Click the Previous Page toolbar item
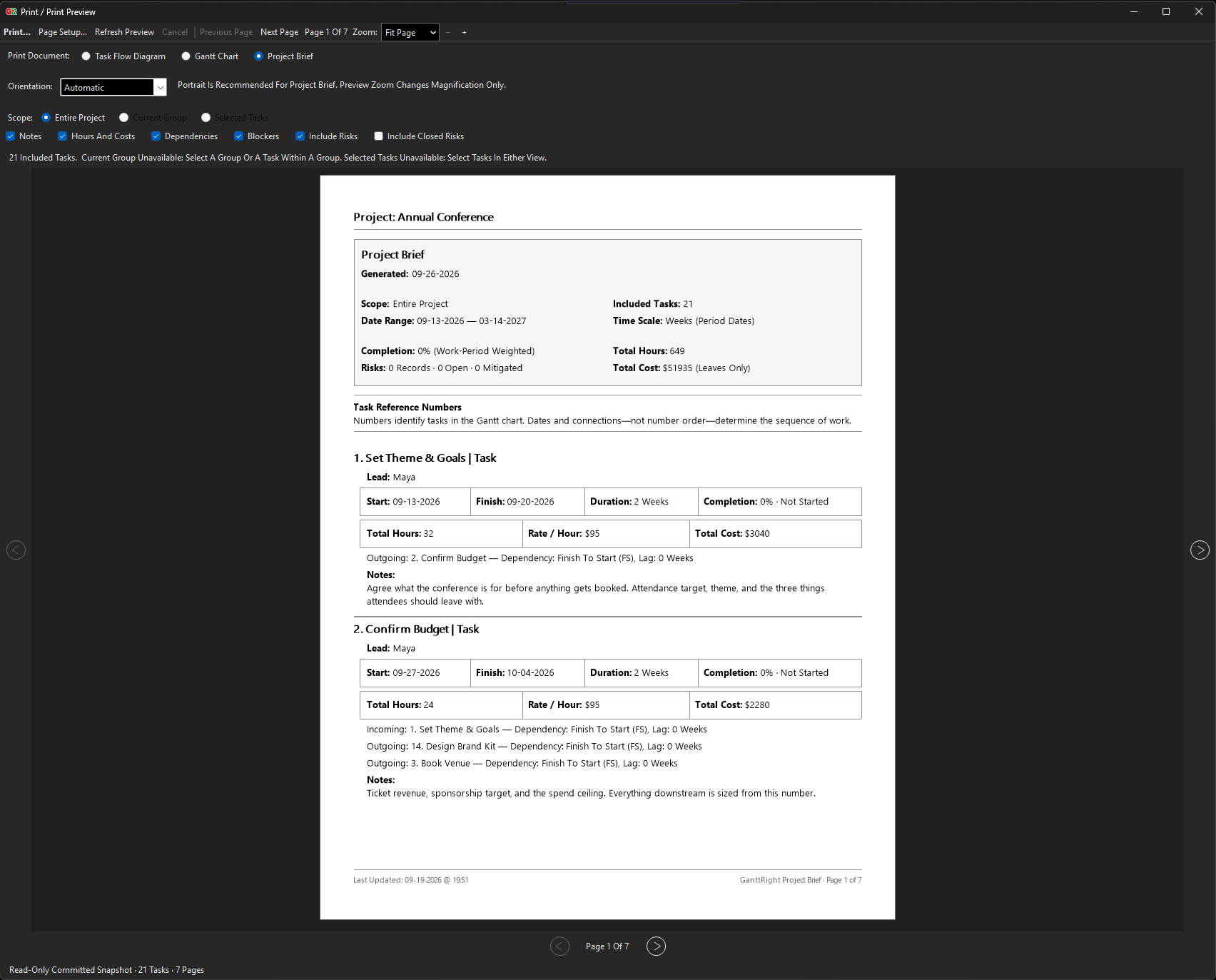 [x=226, y=32]
